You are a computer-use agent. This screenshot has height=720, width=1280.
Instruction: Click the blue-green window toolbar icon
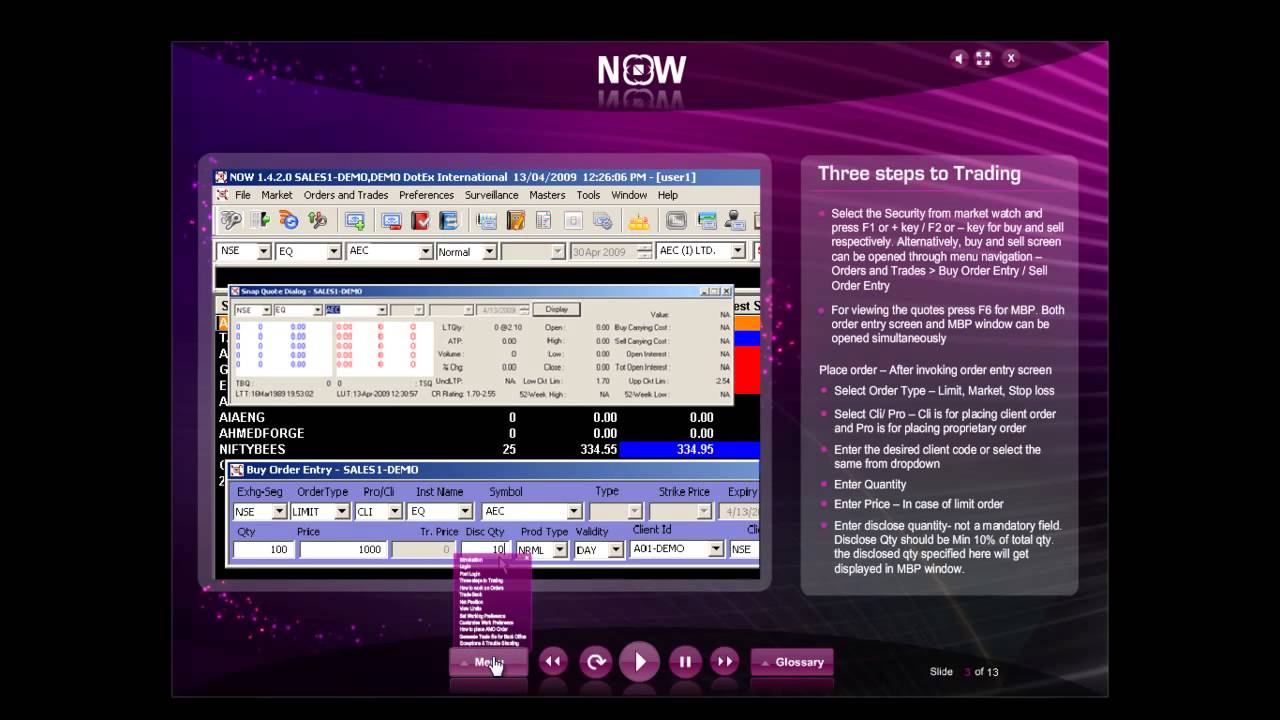(x=707, y=221)
